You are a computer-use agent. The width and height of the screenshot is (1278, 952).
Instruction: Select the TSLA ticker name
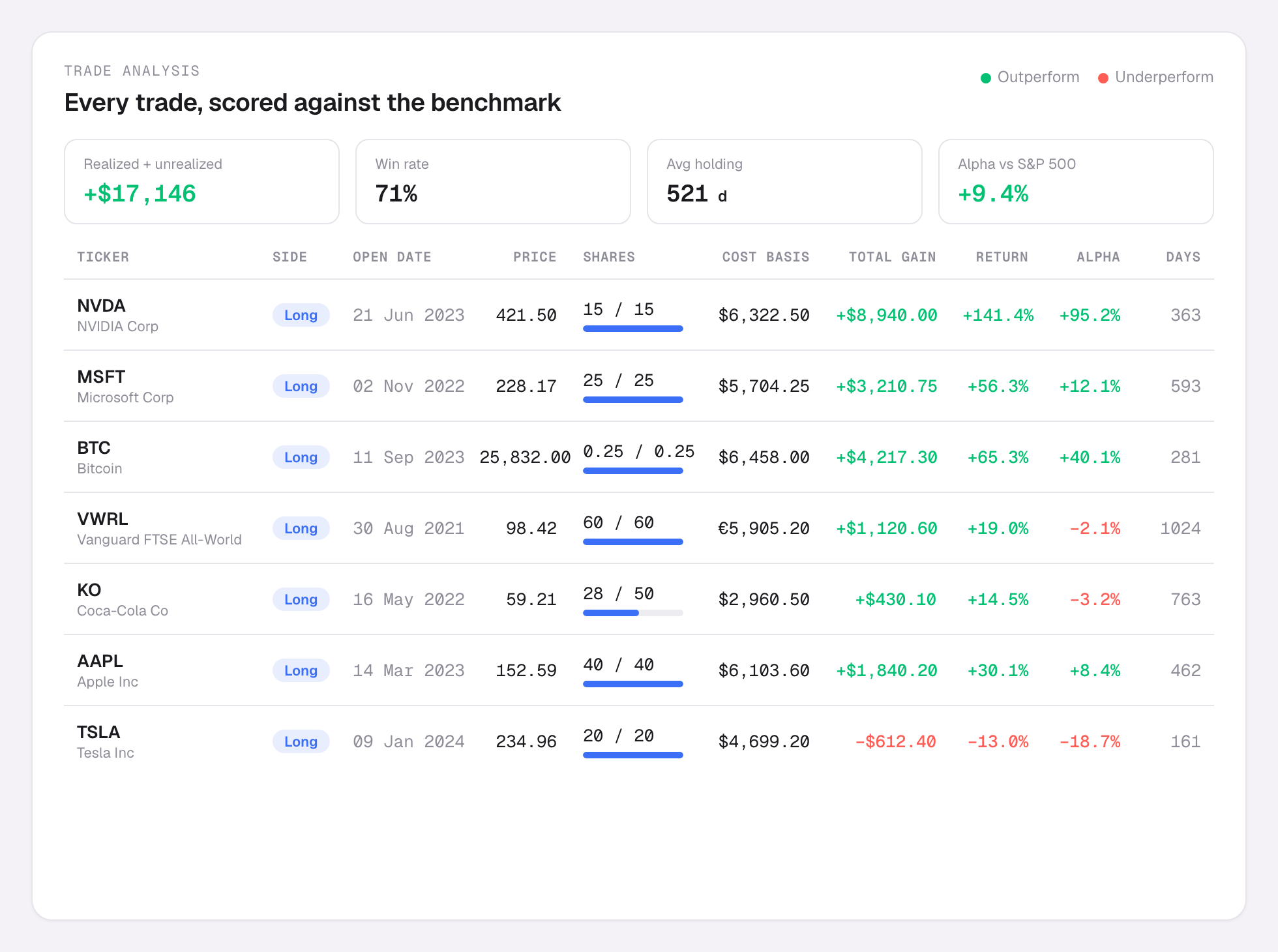(98, 732)
